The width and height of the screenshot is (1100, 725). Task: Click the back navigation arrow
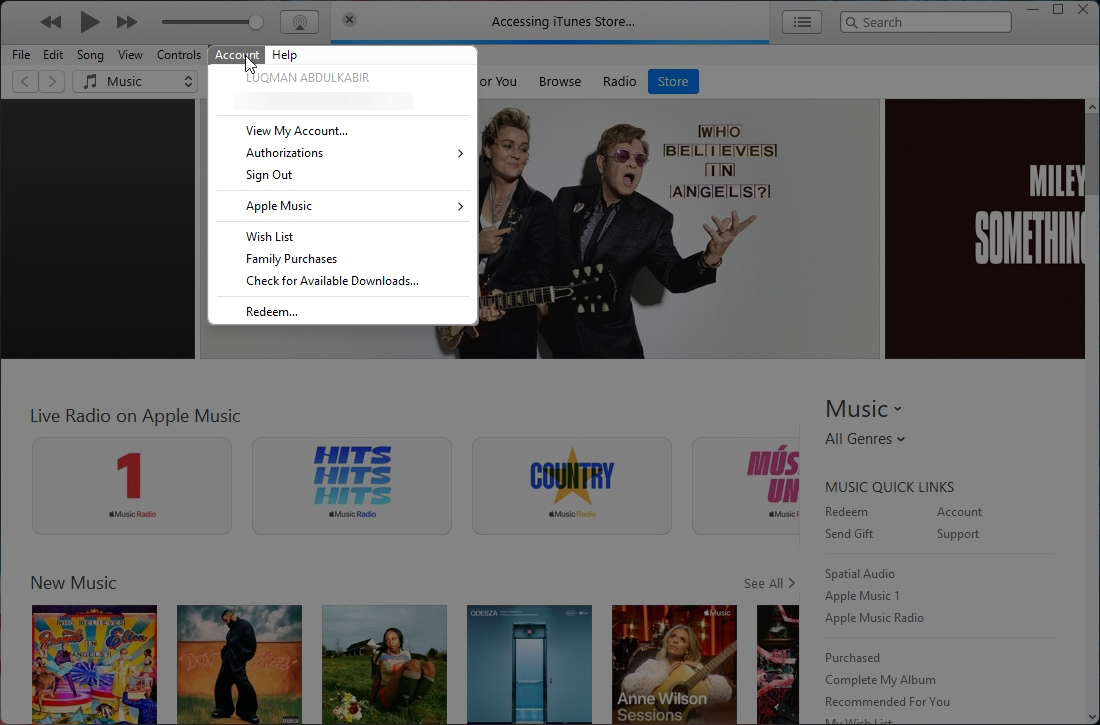click(x=24, y=81)
